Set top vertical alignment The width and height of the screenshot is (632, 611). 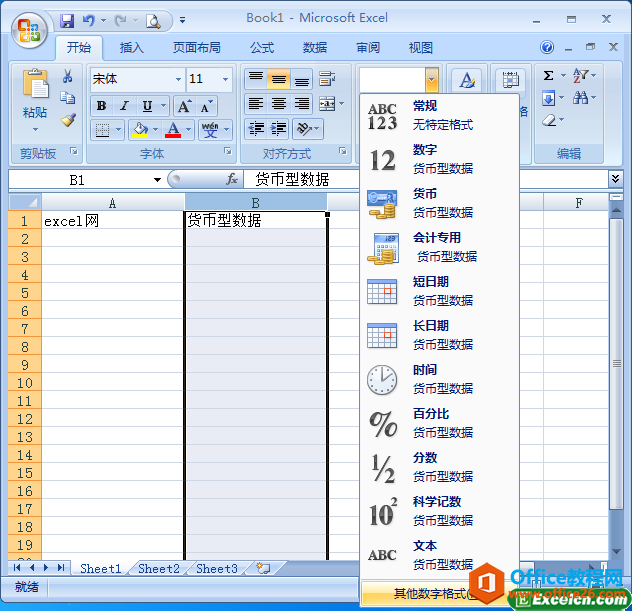[256, 79]
